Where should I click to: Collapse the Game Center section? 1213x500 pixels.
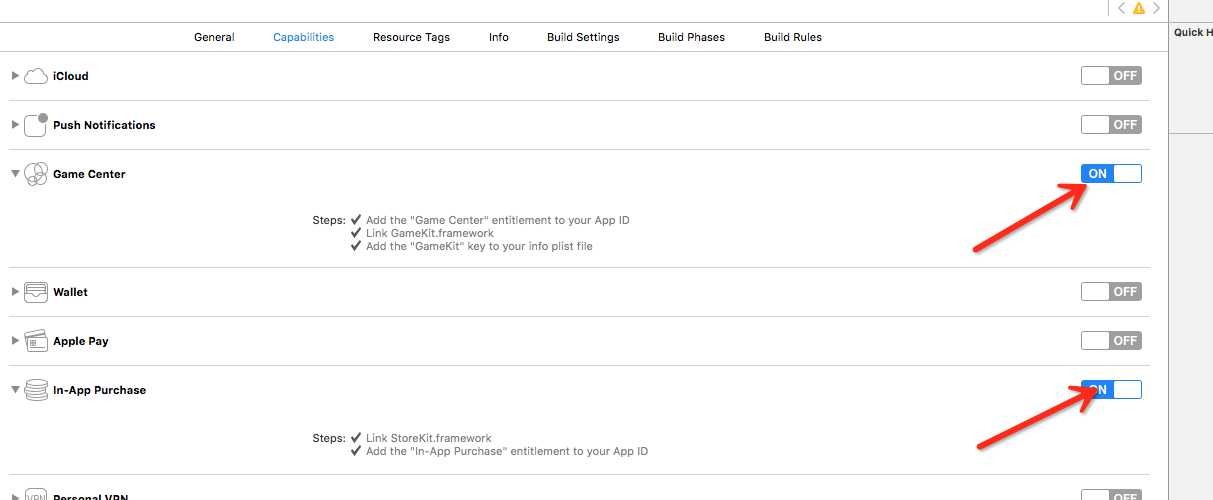coord(15,174)
